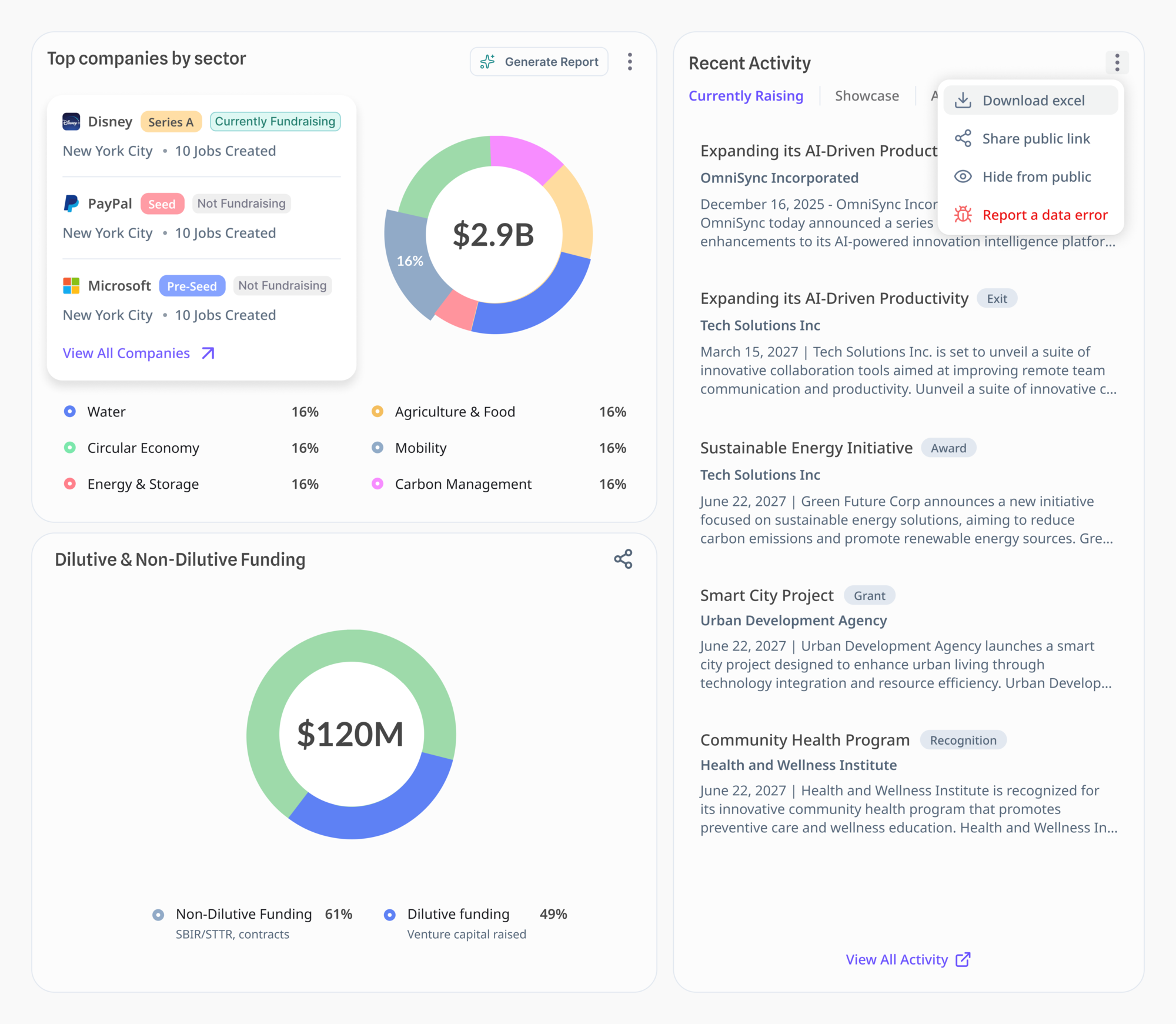Click the Recognition tag
The image size is (1176, 1024).
[963, 741]
